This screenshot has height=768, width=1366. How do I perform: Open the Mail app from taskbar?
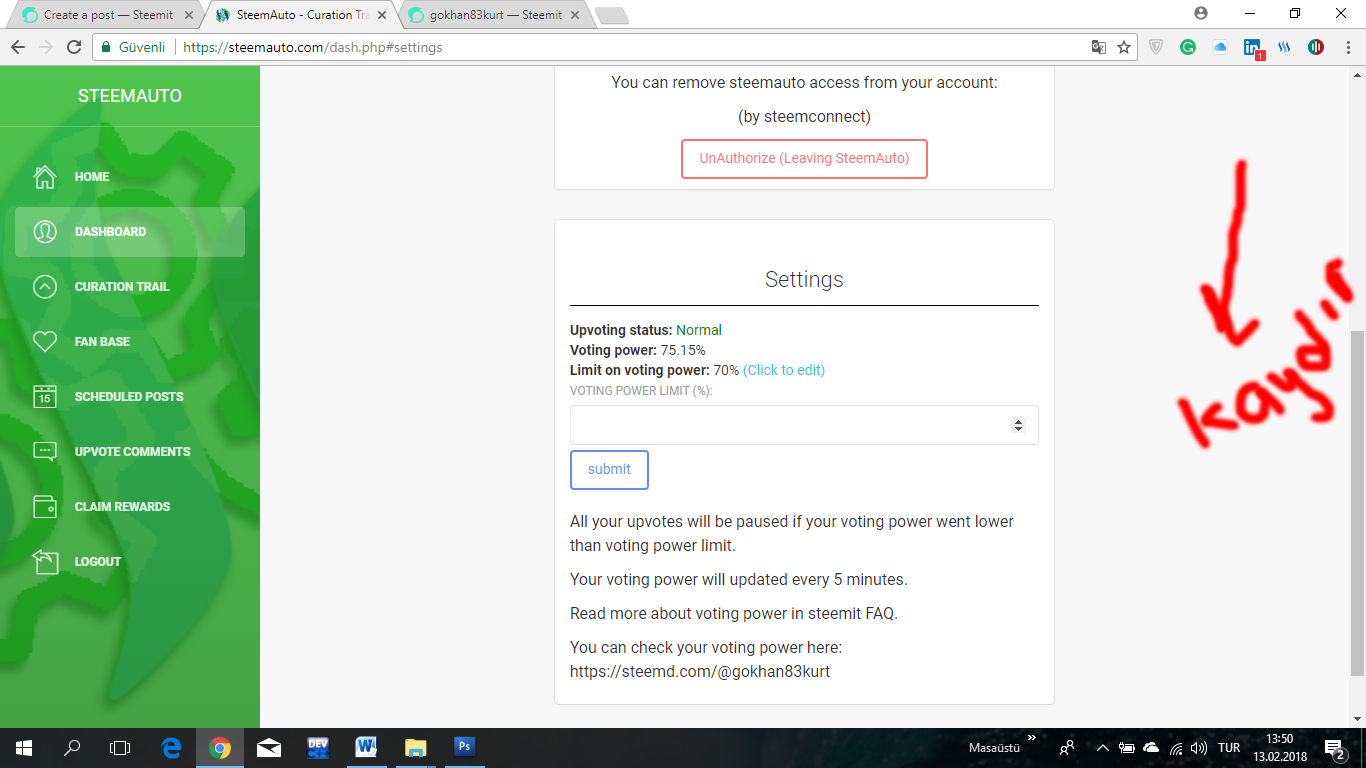[269, 747]
